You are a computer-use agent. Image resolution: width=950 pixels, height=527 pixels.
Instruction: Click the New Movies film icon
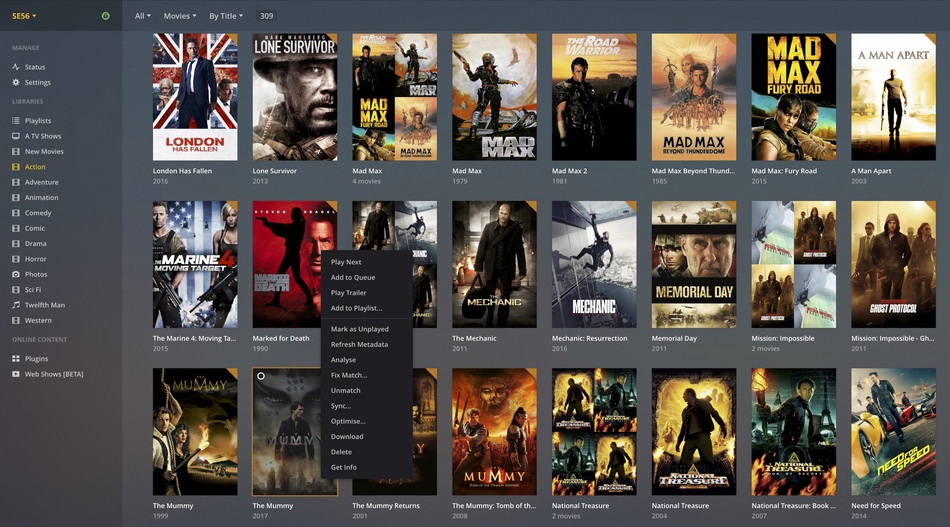point(16,151)
